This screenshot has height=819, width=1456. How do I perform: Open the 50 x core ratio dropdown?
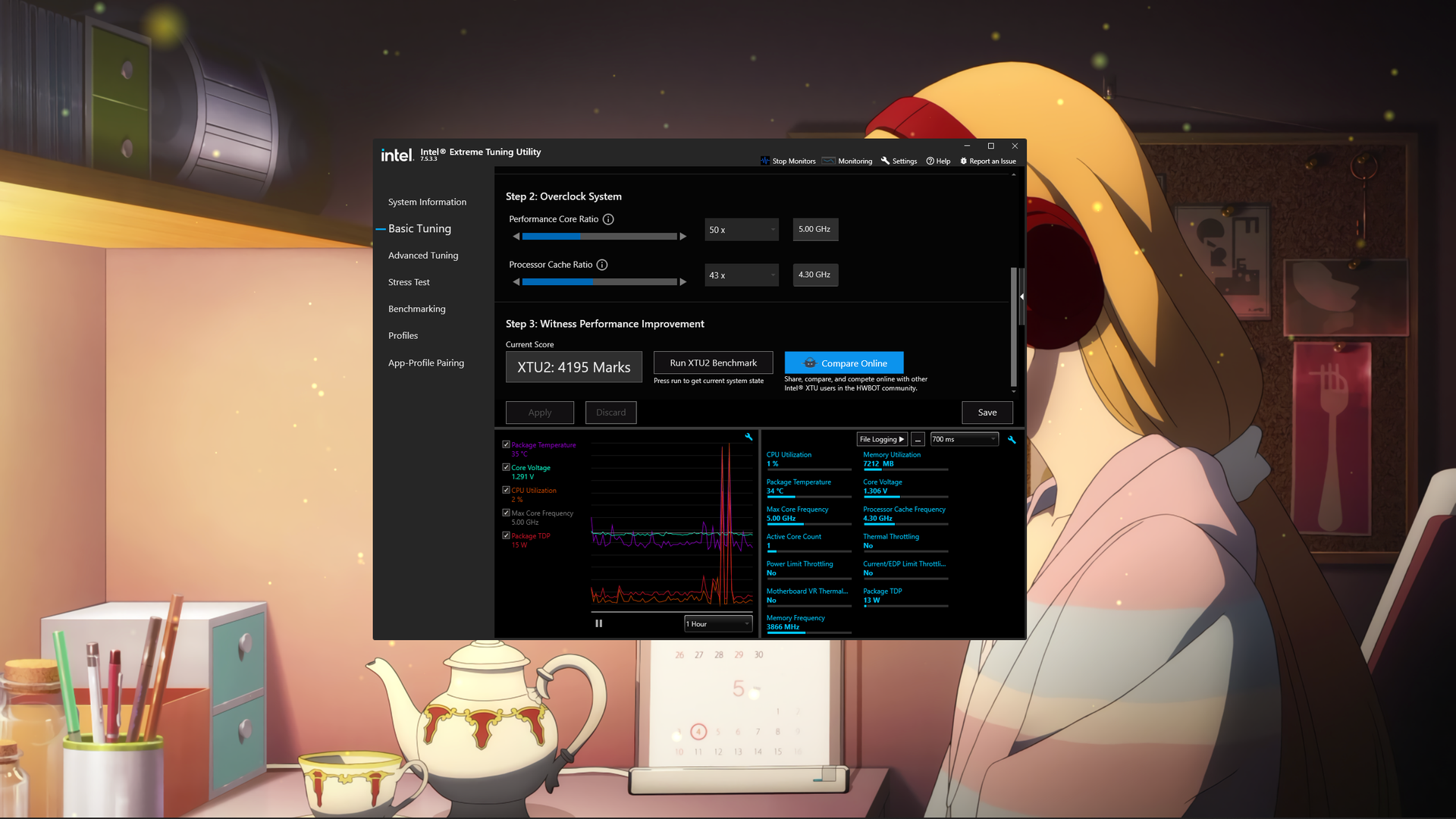[742, 230]
